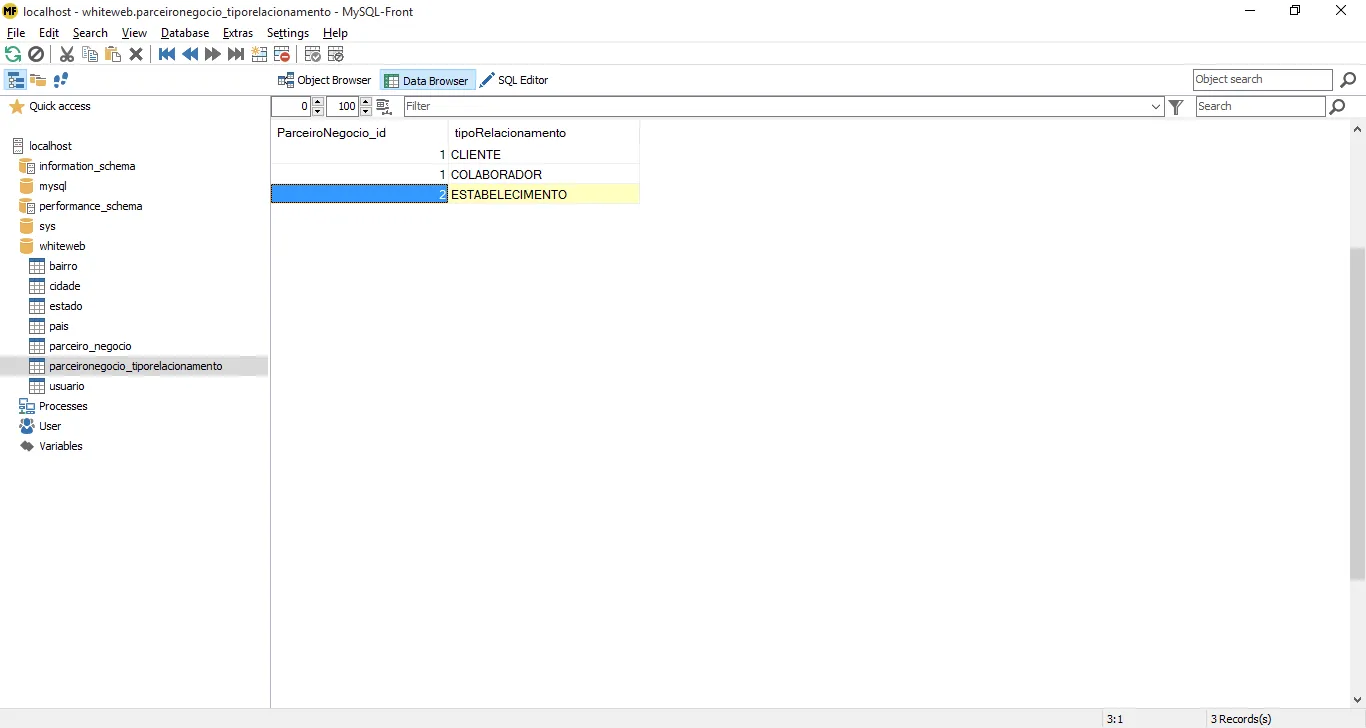The height and width of the screenshot is (728, 1366).
Task: Expand the Filter dropdown arrow
Action: pos(1156,106)
